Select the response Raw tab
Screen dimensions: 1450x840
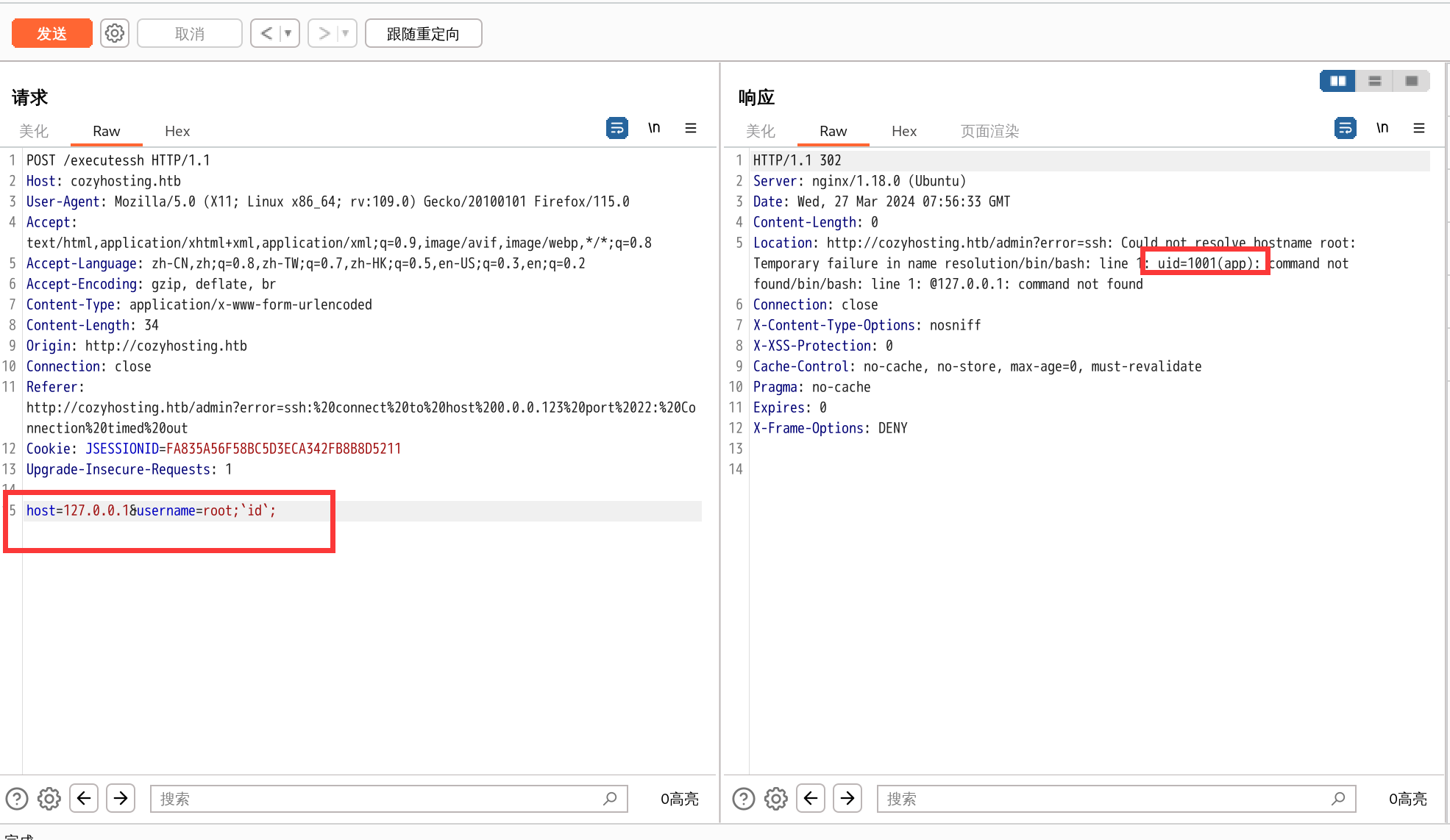(833, 131)
